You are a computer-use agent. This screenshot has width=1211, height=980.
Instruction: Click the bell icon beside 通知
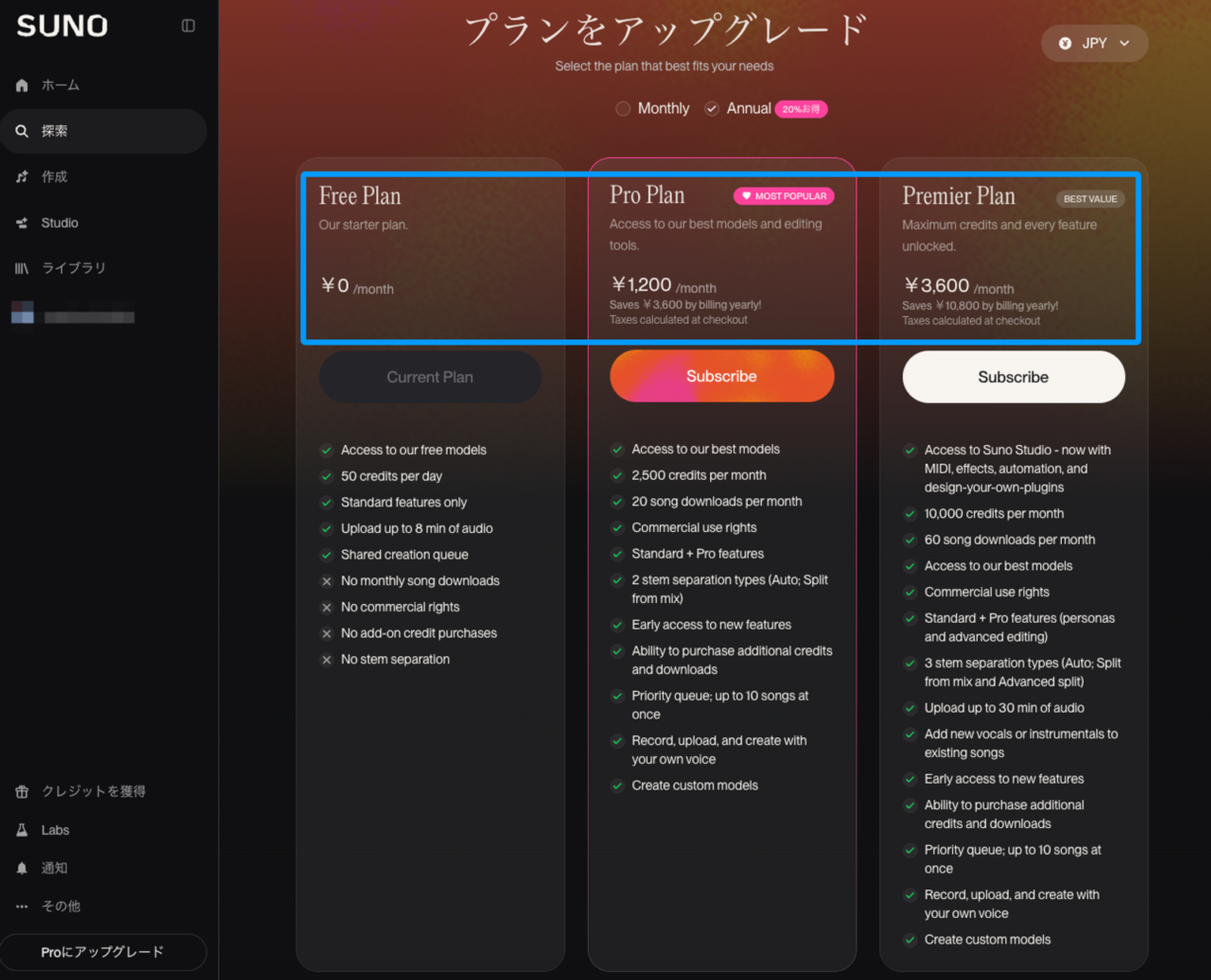coord(22,868)
